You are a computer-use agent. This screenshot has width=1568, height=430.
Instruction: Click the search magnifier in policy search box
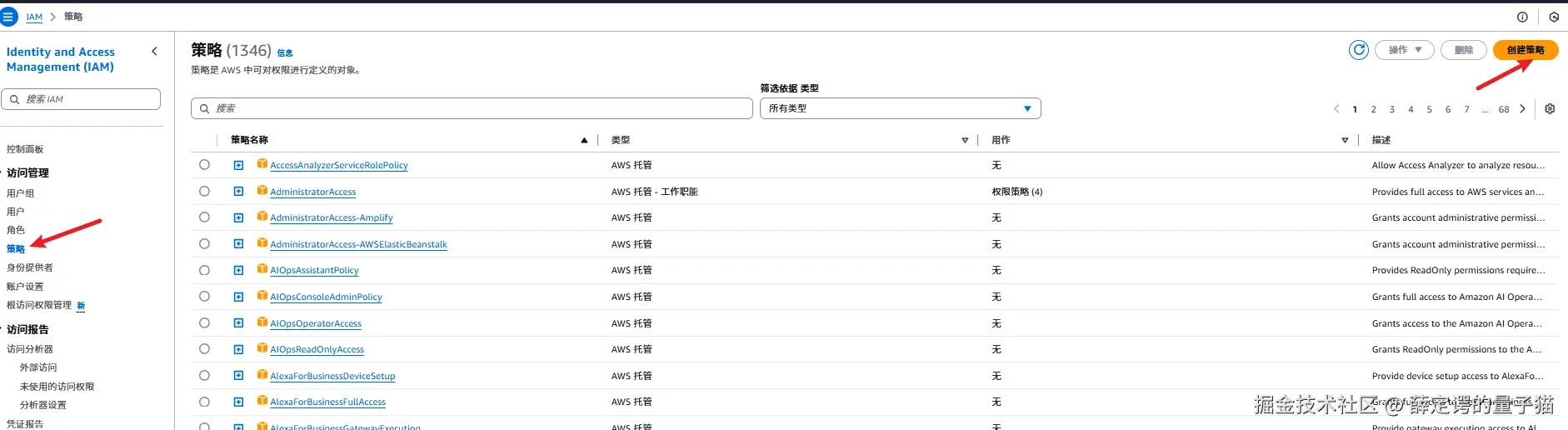point(205,108)
